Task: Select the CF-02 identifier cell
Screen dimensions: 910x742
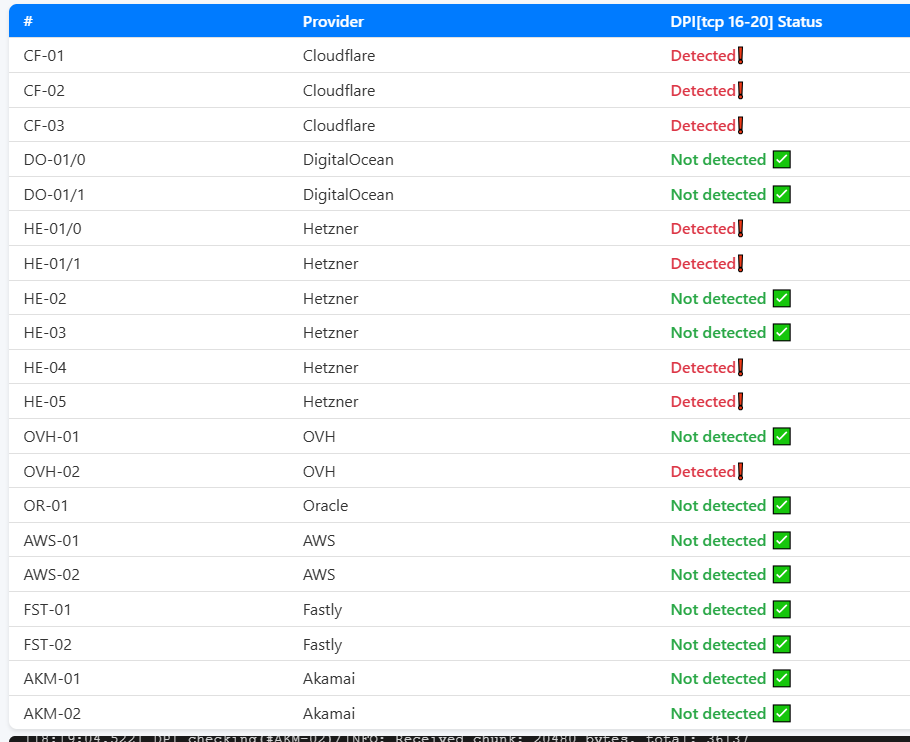Action: (x=44, y=91)
